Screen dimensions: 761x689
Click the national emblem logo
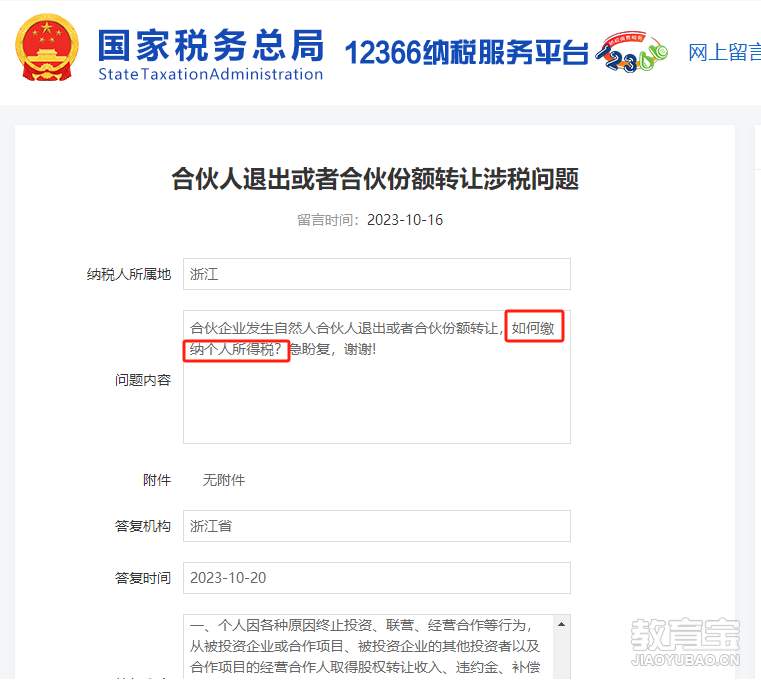pyautogui.click(x=47, y=47)
